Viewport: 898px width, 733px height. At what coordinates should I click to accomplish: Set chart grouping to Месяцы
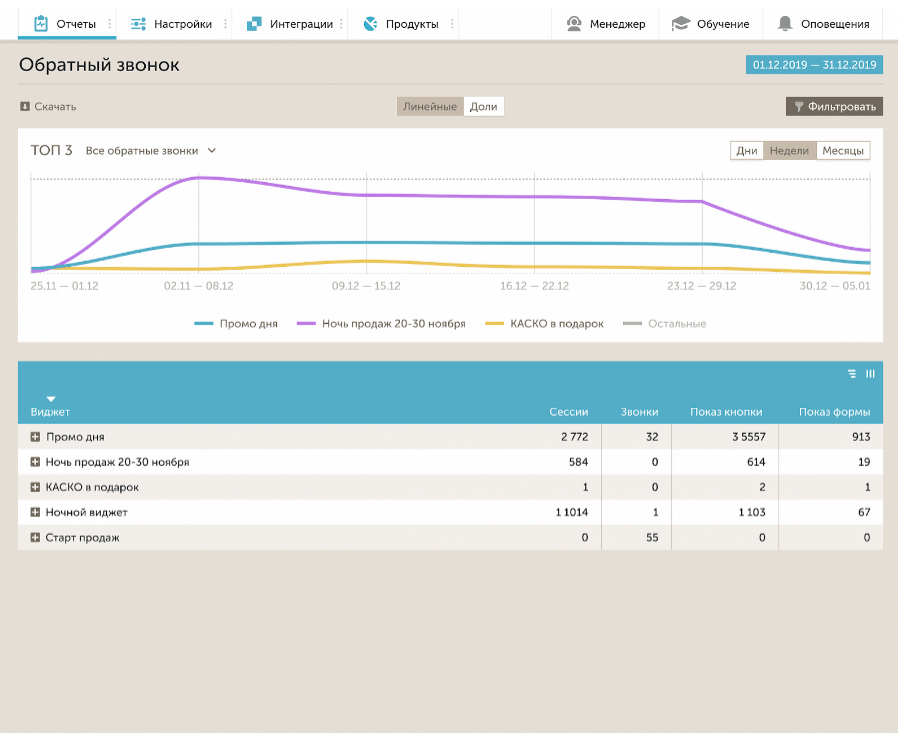843,151
